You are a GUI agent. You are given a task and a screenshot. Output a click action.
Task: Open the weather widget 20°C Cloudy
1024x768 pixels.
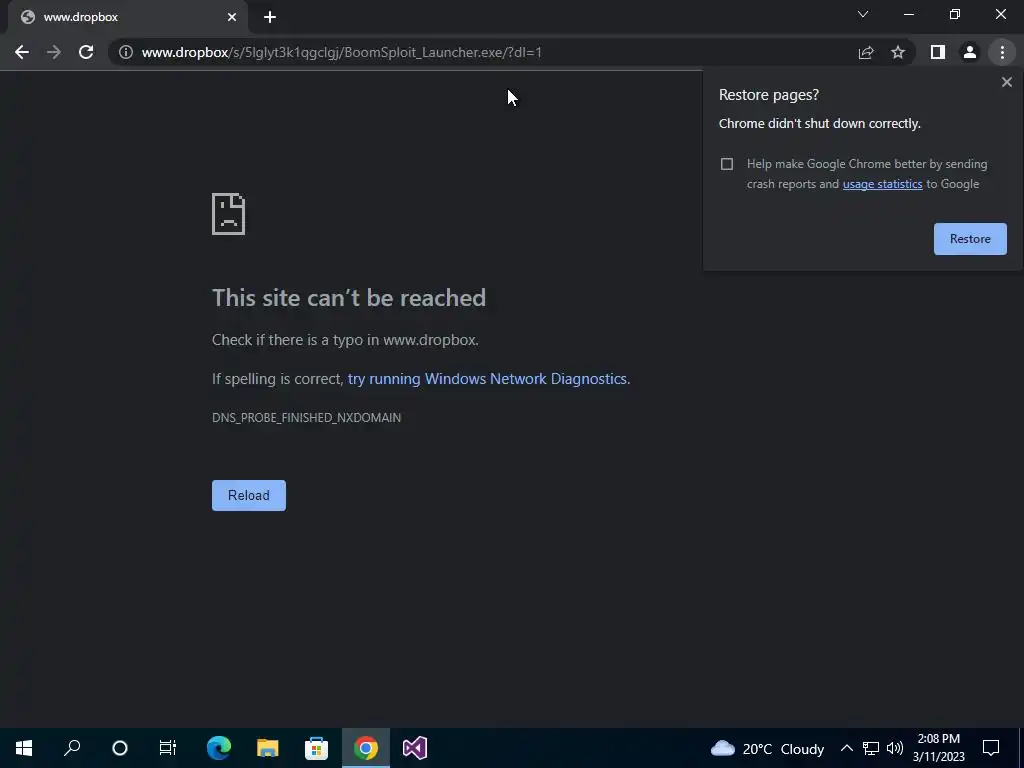click(767, 748)
